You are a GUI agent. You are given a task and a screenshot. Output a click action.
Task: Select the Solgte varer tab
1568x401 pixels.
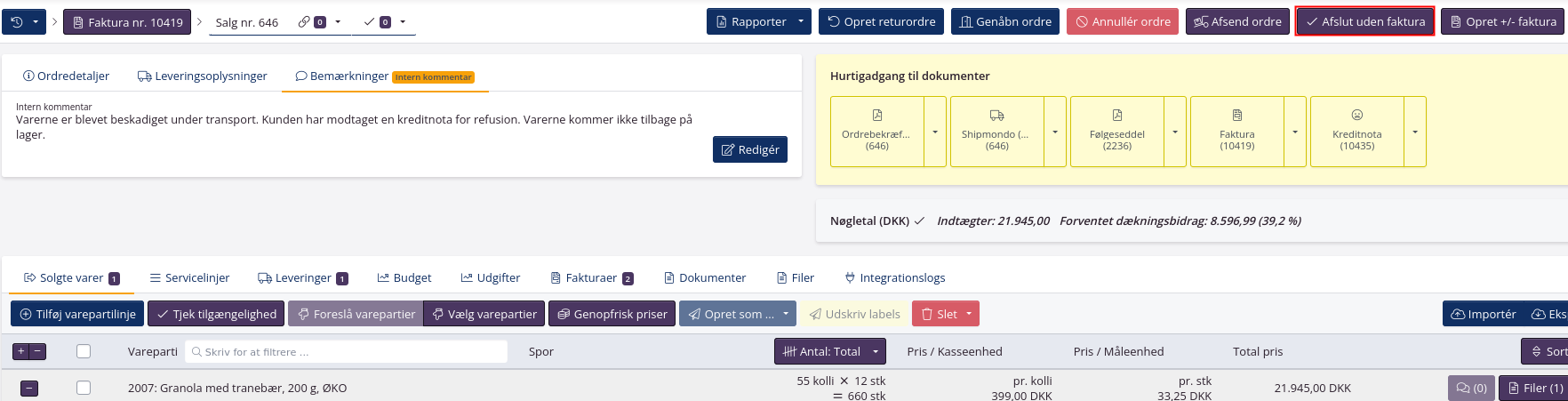click(x=71, y=277)
